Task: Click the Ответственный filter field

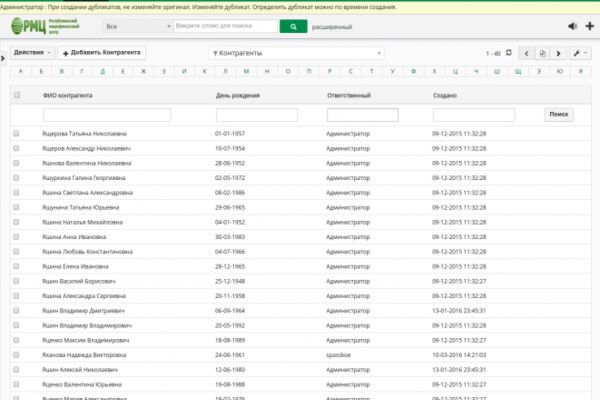Action: click(x=363, y=115)
